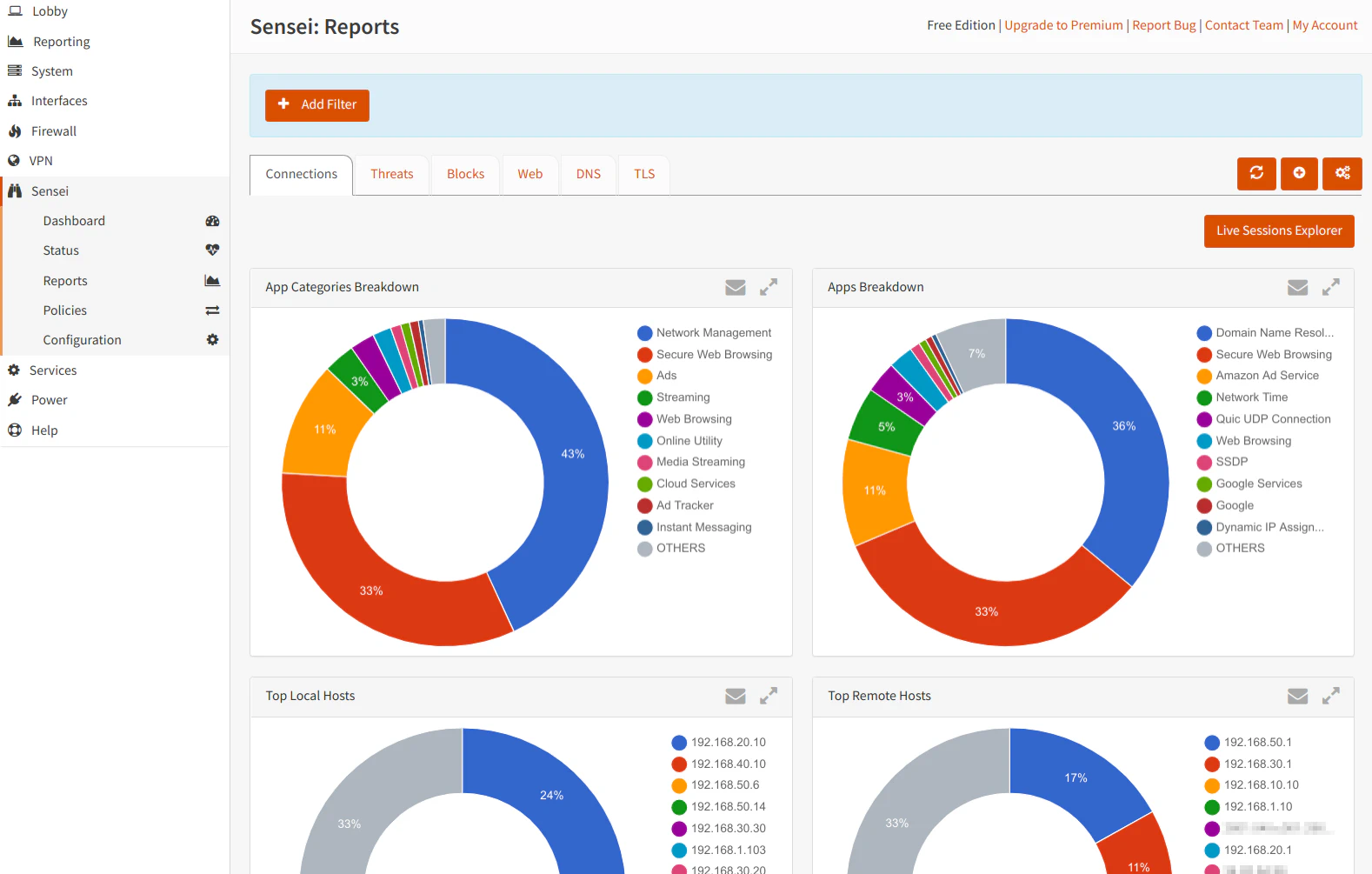Click 192.168.50.1 in Top Remote Hosts legend
Image resolution: width=1372 pixels, height=874 pixels.
point(1257,743)
